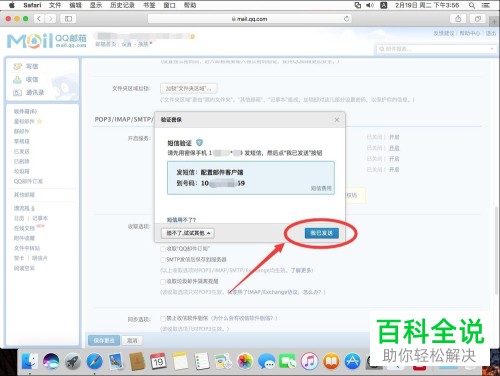Screen dimensions: 500x376
Task: Check the 收取"QQ邮件订阅" checkbox
Action: tap(163, 249)
